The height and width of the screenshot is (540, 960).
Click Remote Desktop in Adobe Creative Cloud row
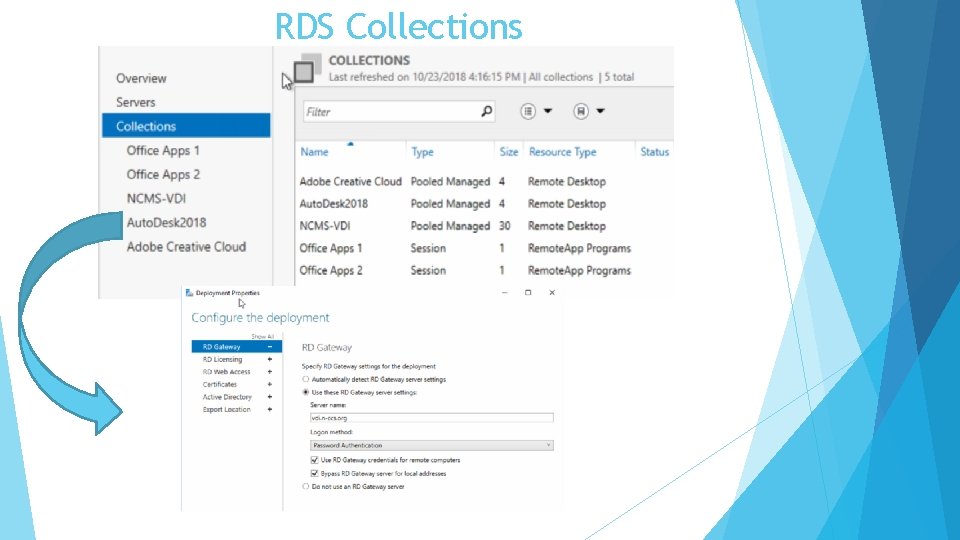click(567, 181)
